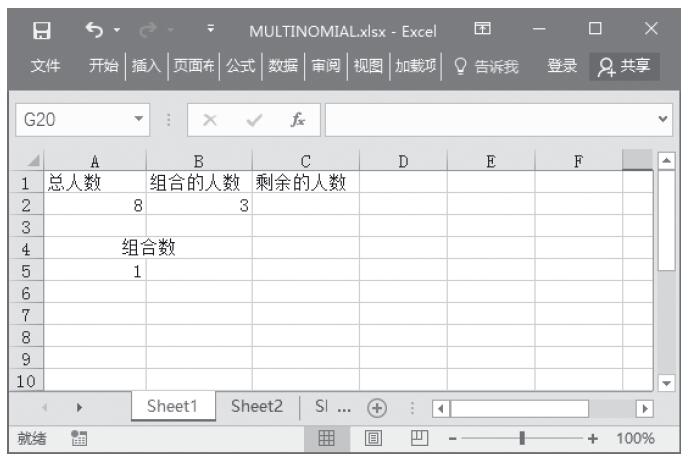Screen dimensions: 688x456
Task: Open the 公式 ribbon tab
Action: coord(239,66)
